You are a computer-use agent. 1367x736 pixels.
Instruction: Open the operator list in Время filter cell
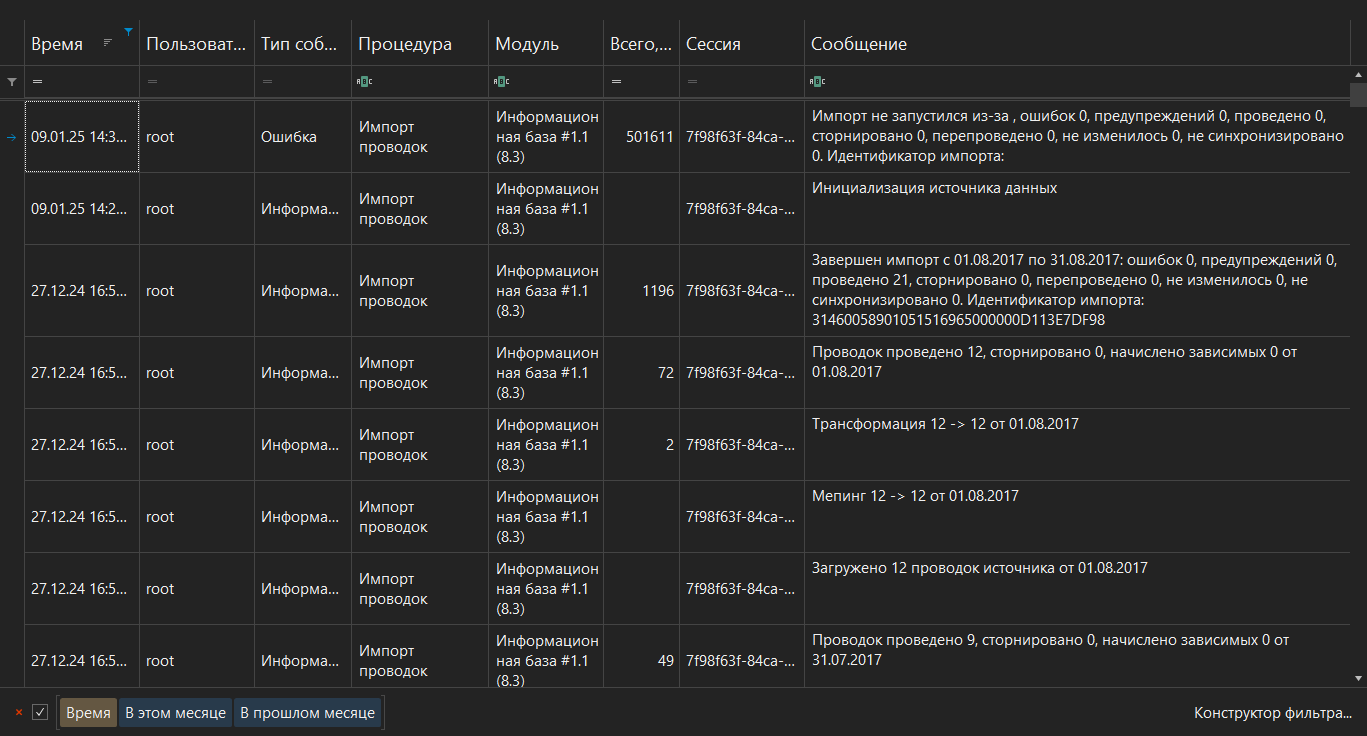(x=36, y=81)
